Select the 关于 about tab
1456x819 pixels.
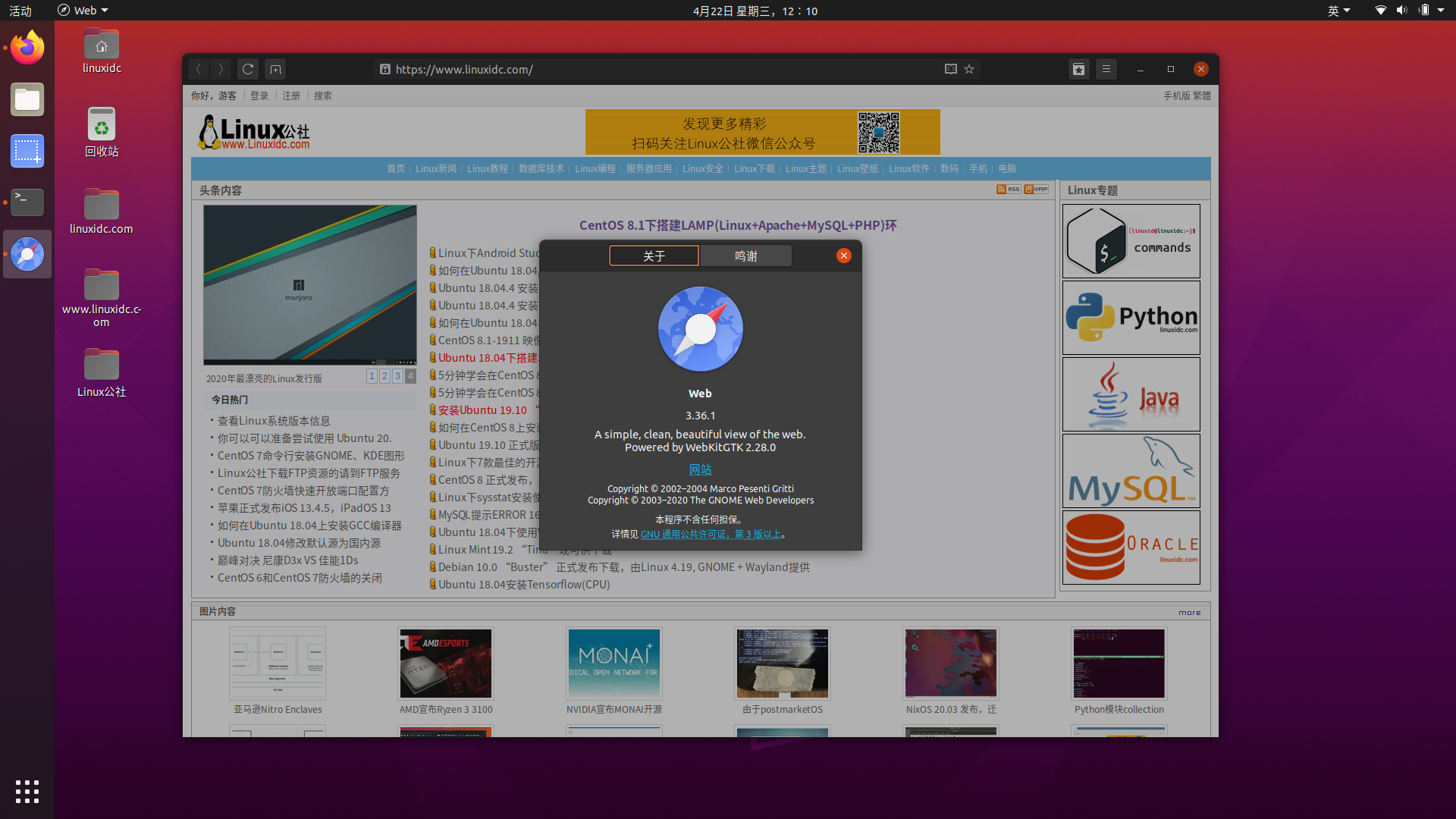point(654,256)
